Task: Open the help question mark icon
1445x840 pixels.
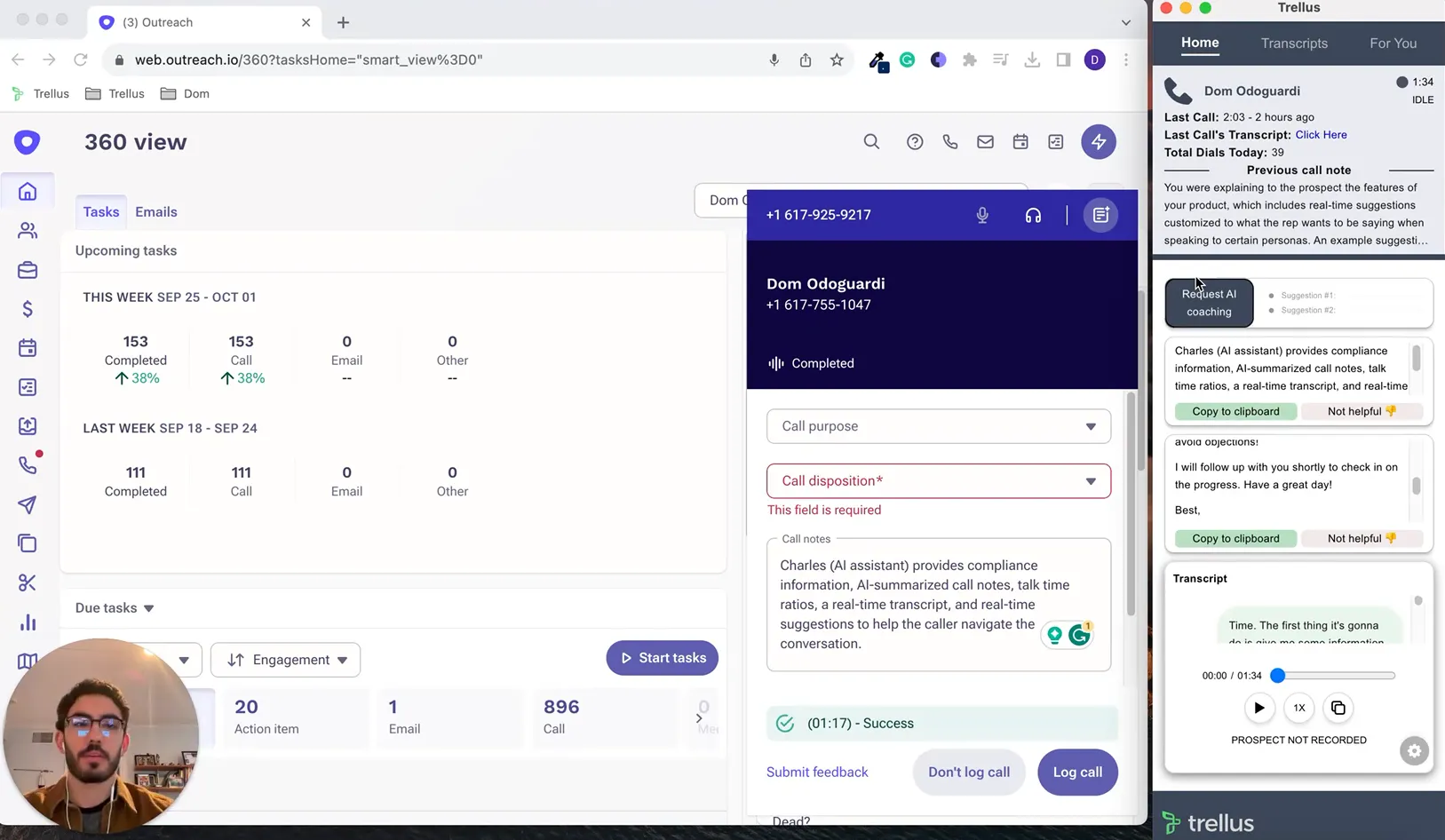Action: point(915,142)
